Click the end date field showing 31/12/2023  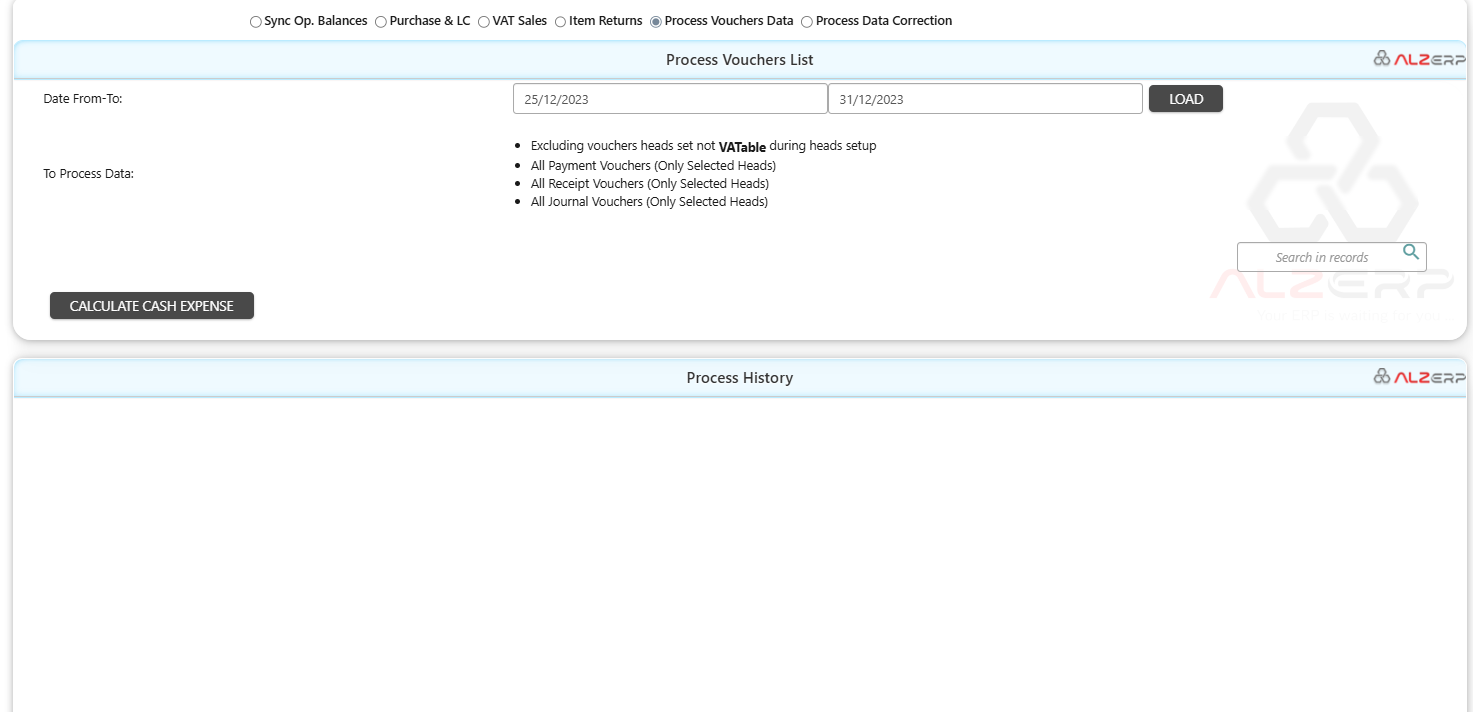984,98
